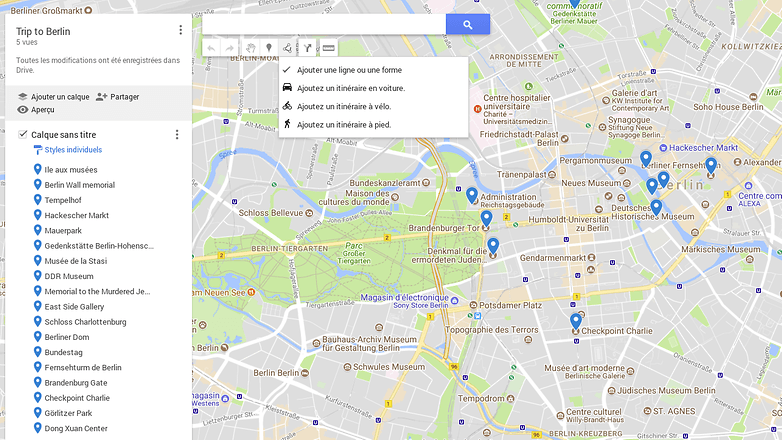The image size is (782, 440).
Task: Click map pin at Hackescher Markt
Action: click(646, 159)
